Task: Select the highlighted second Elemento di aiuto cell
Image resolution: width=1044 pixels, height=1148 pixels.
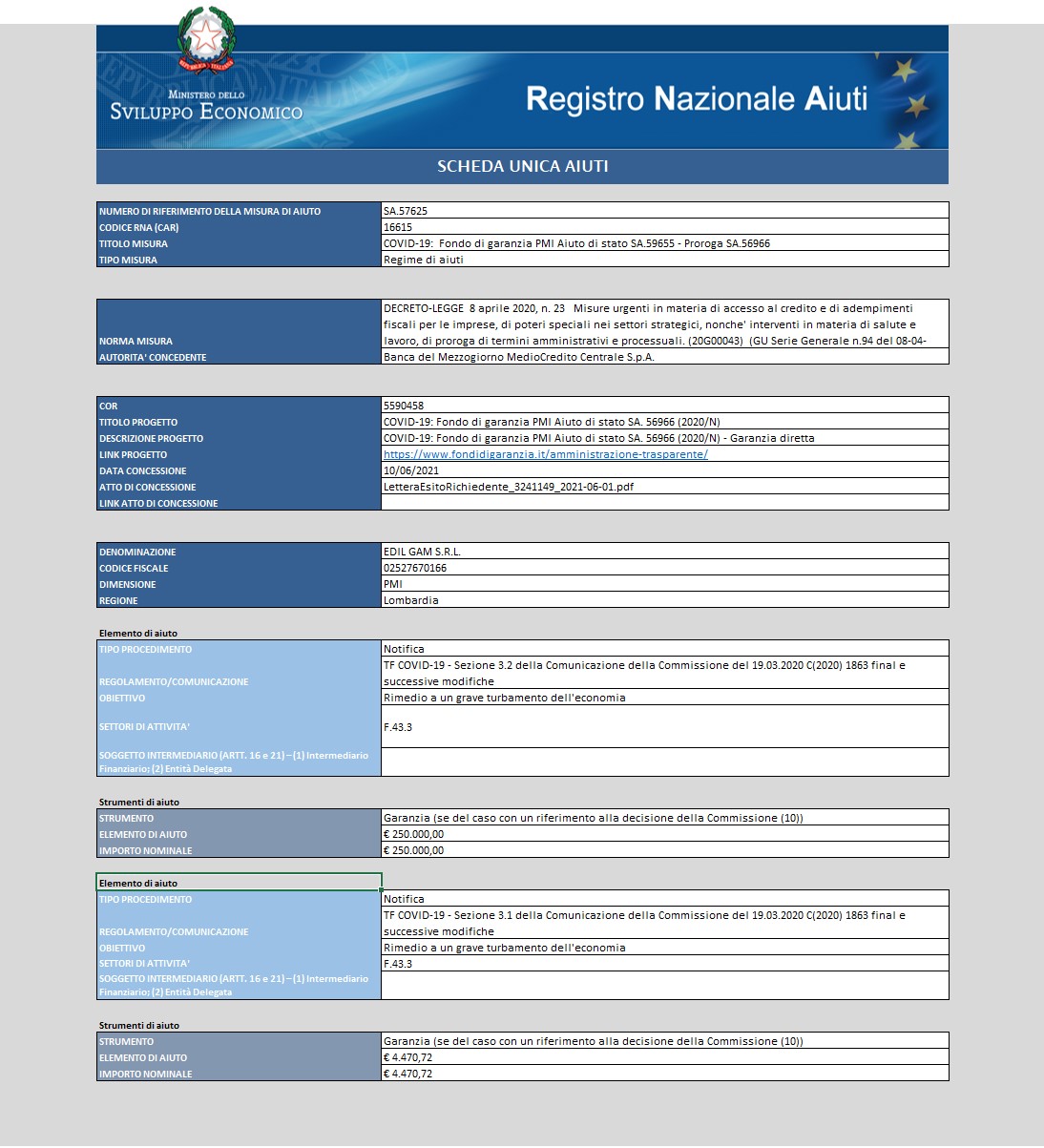Action: (x=239, y=883)
